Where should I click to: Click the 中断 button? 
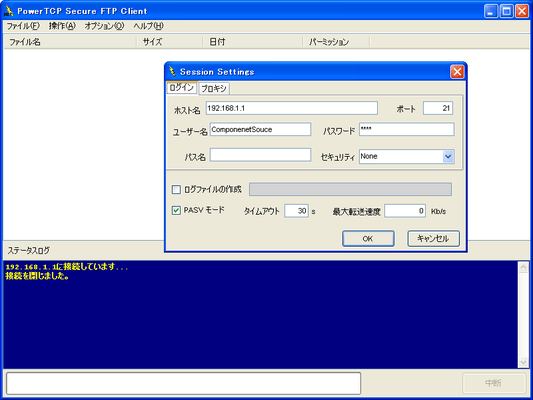(494, 383)
